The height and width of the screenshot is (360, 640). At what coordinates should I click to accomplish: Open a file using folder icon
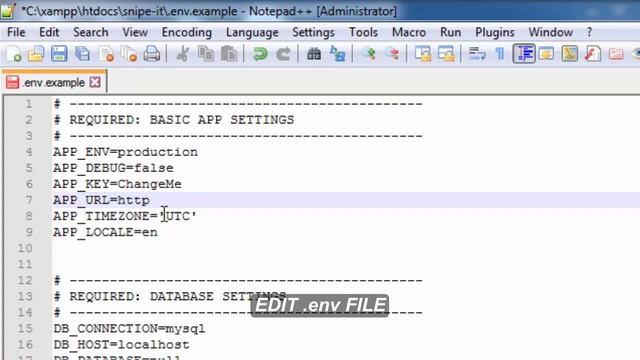click(x=36, y=54)
